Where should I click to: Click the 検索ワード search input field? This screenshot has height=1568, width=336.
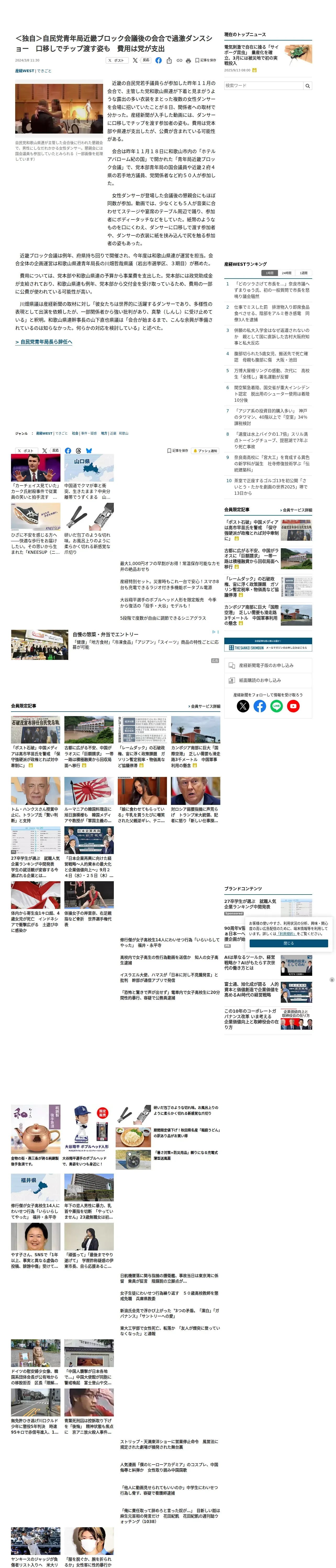(x=264, y=86)
